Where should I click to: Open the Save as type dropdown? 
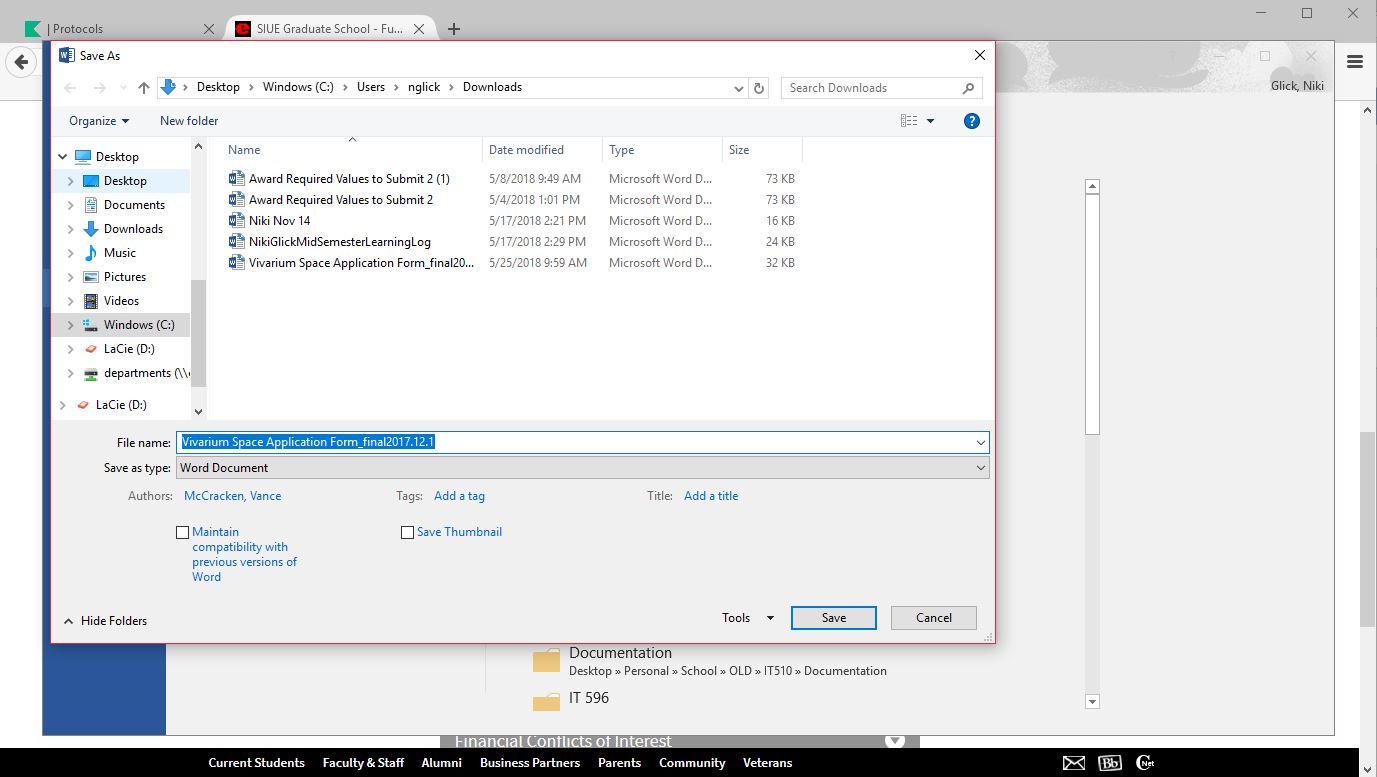pos(582,468)
